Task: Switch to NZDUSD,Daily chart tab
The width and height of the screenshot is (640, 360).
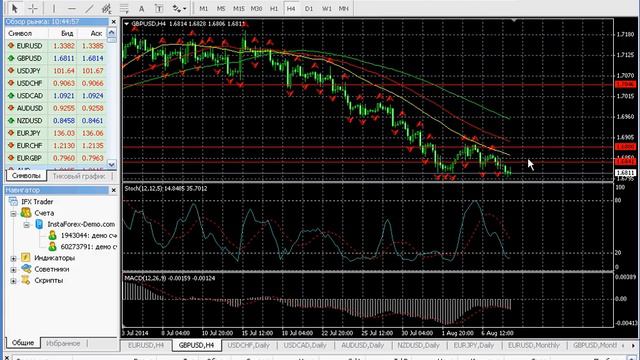Action: 419,345
